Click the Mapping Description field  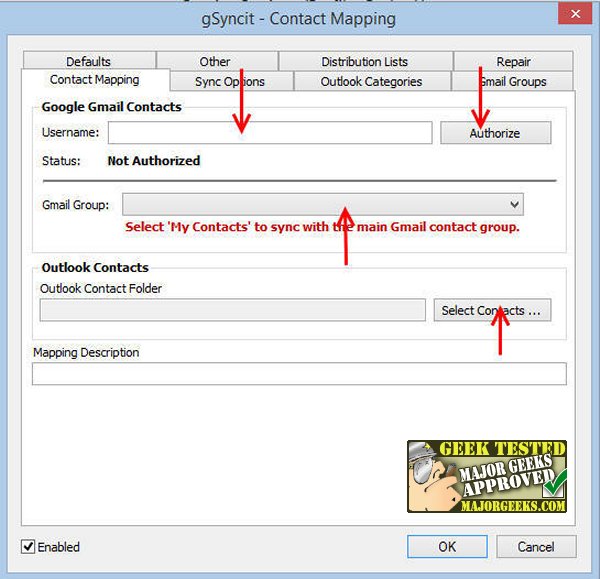(299, 373)
